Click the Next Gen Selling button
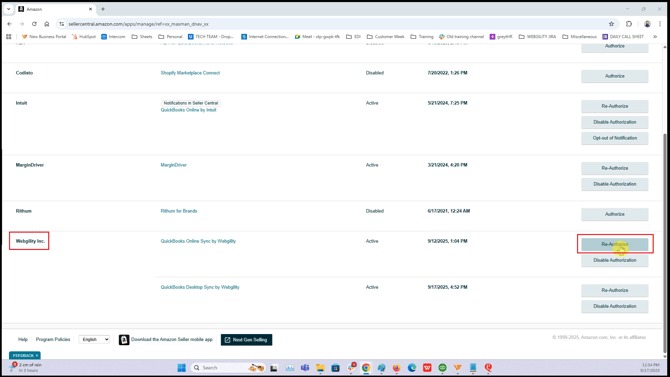The width and height of the screenshot is (670, 377). [x=247, y=340]
